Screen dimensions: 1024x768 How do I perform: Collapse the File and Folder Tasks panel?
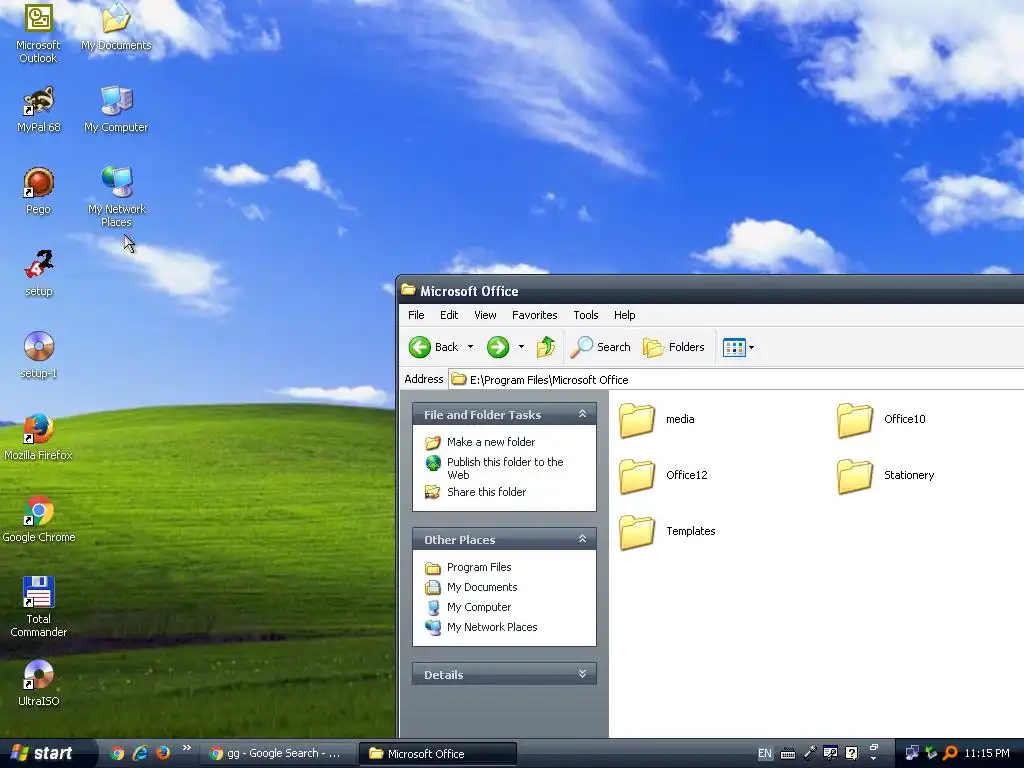click(x=583, y=414)
